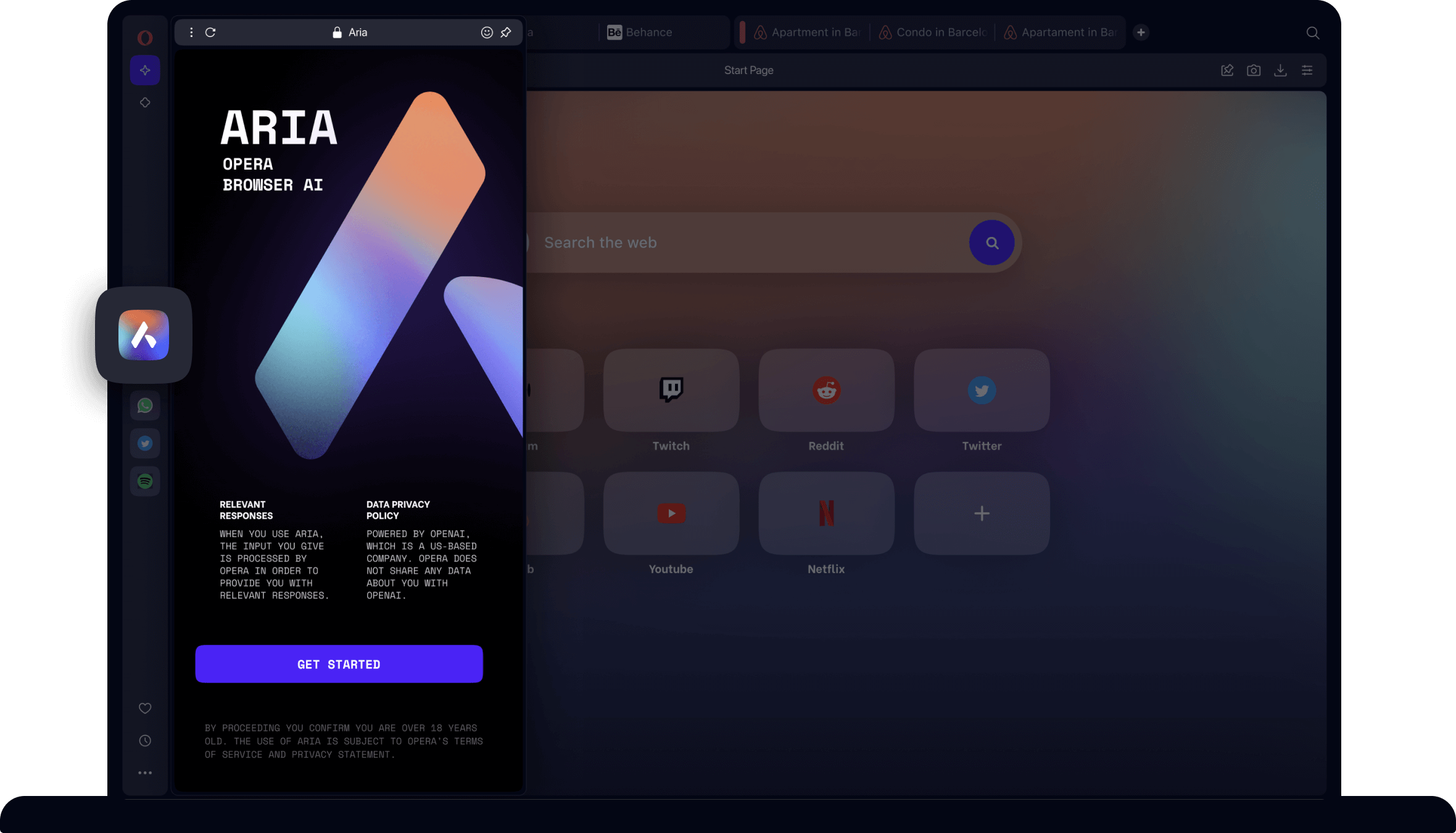Image resolution: width=1456 pixels, height=833 pixels.
Task: Click the Relevant Responses heading
Action: coord(246,510)
